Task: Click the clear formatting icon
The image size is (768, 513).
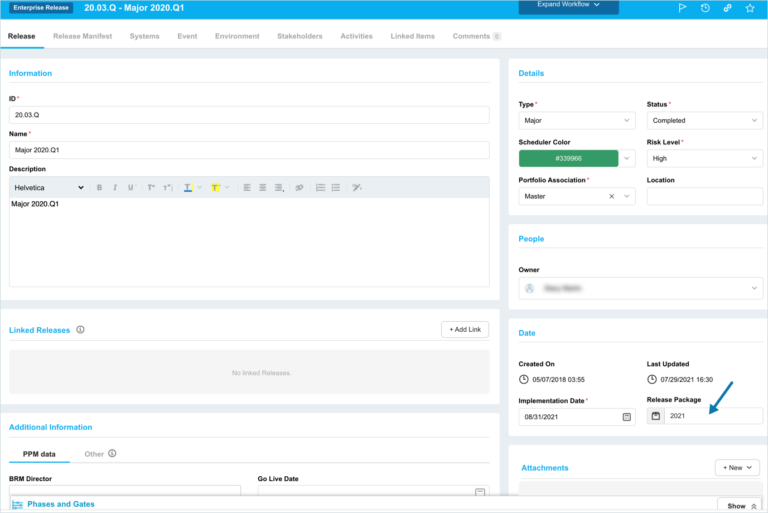Action: tap(357, 187)
